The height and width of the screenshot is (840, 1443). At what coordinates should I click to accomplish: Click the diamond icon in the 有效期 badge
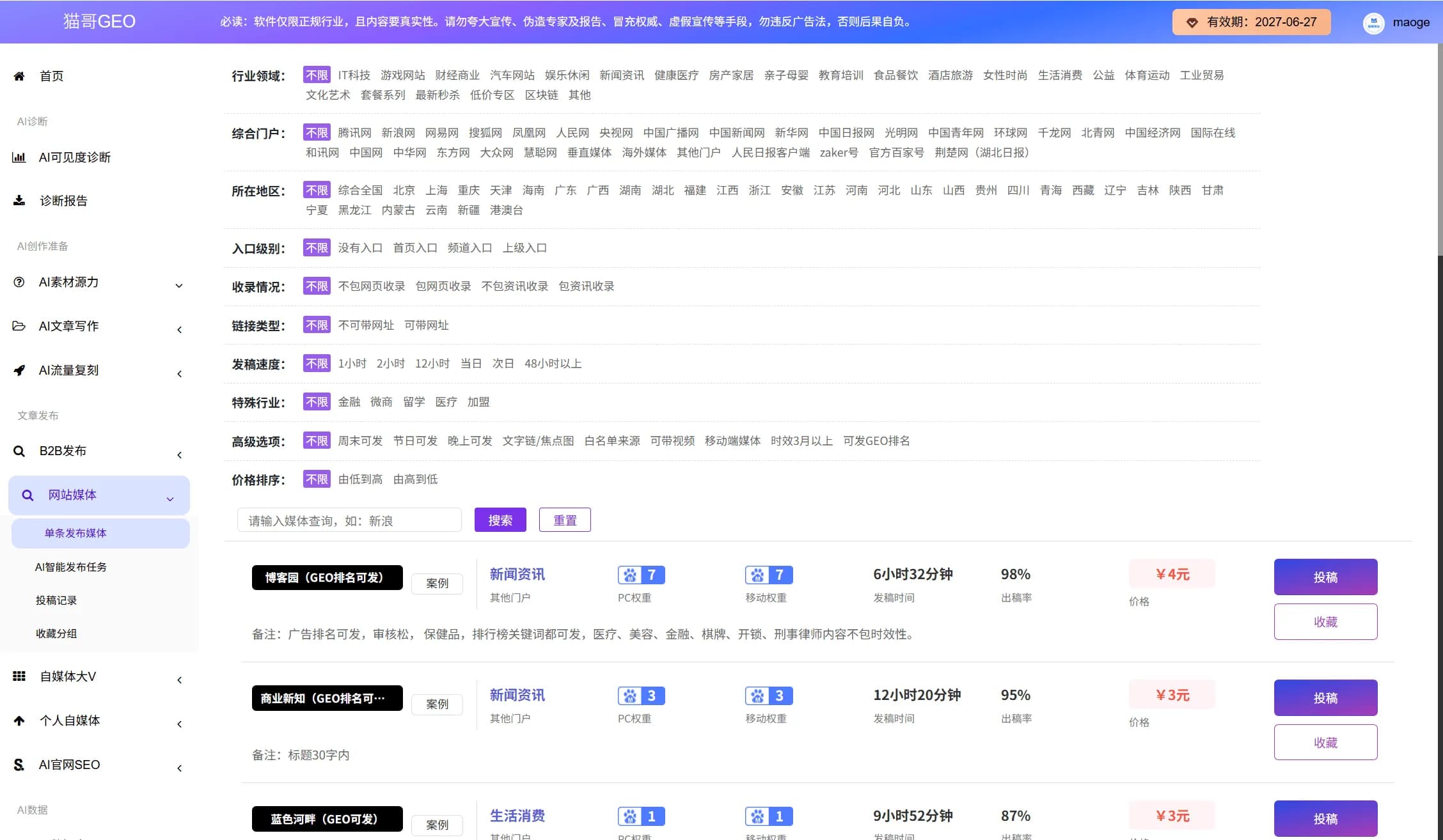(x=1192, y=22)
